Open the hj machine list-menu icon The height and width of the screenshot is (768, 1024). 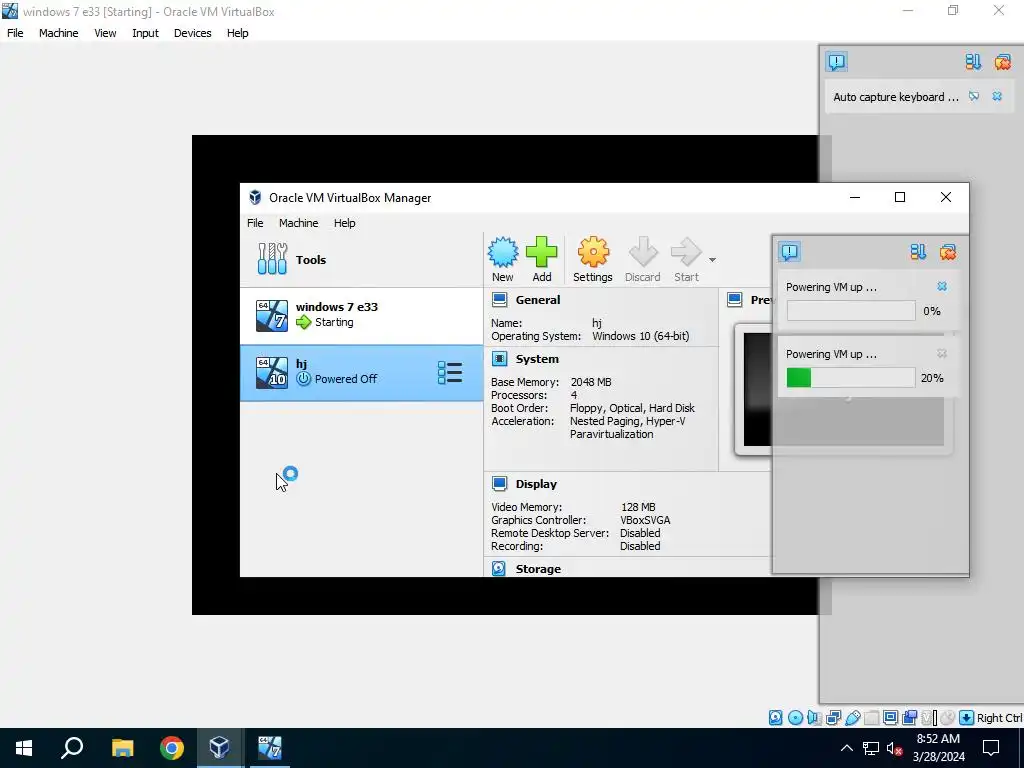[450, 372]
